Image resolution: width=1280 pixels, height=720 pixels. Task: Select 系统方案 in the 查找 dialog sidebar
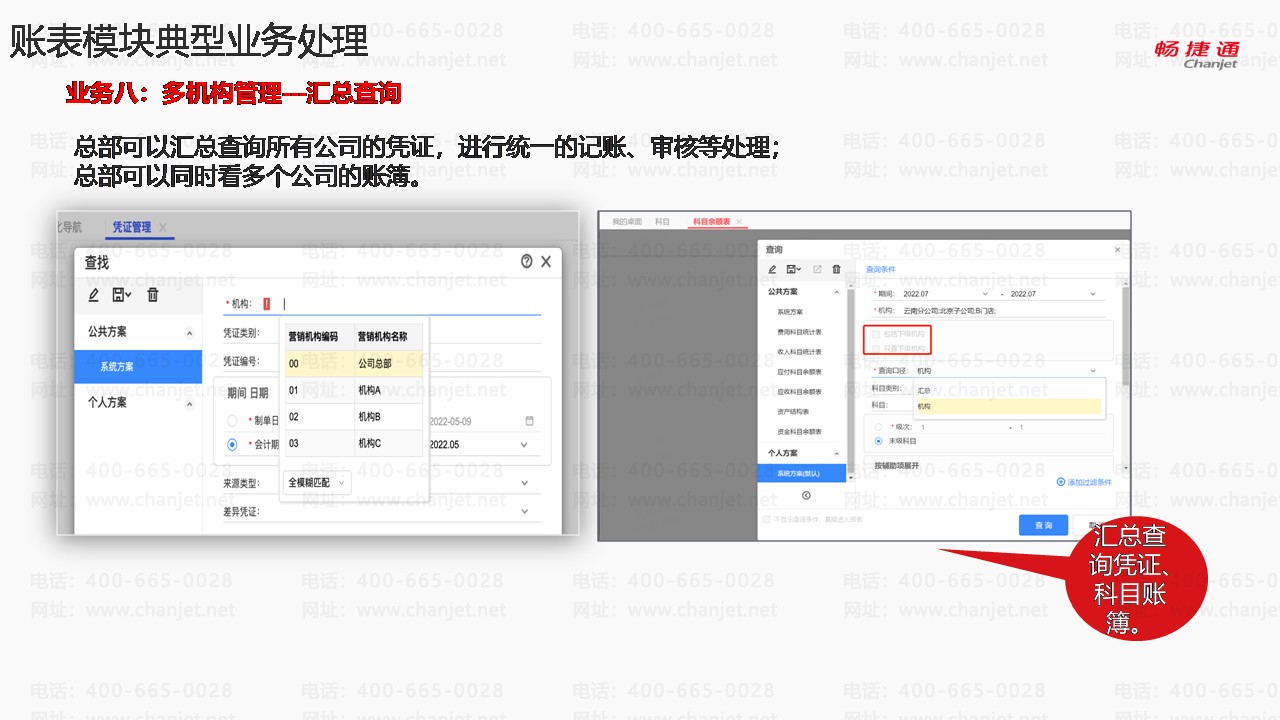138,367
